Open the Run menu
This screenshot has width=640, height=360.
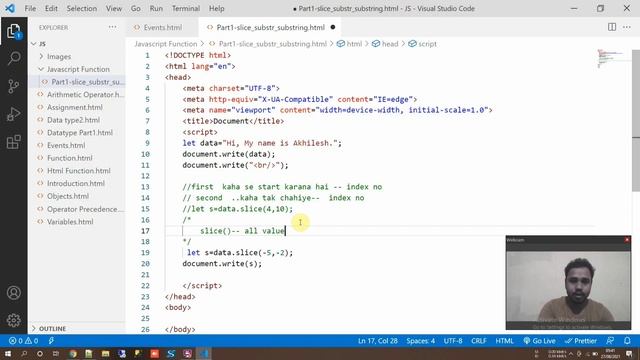click(x=156, y=8)
